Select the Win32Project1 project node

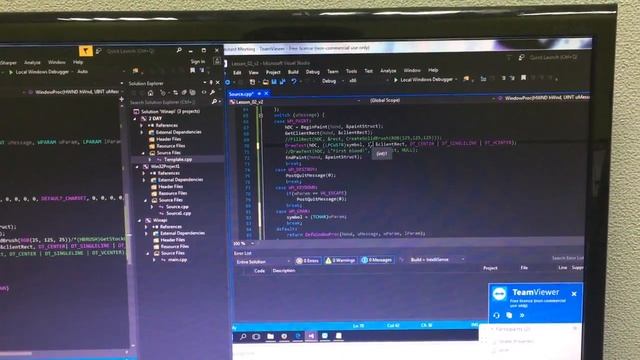(165, 166)
